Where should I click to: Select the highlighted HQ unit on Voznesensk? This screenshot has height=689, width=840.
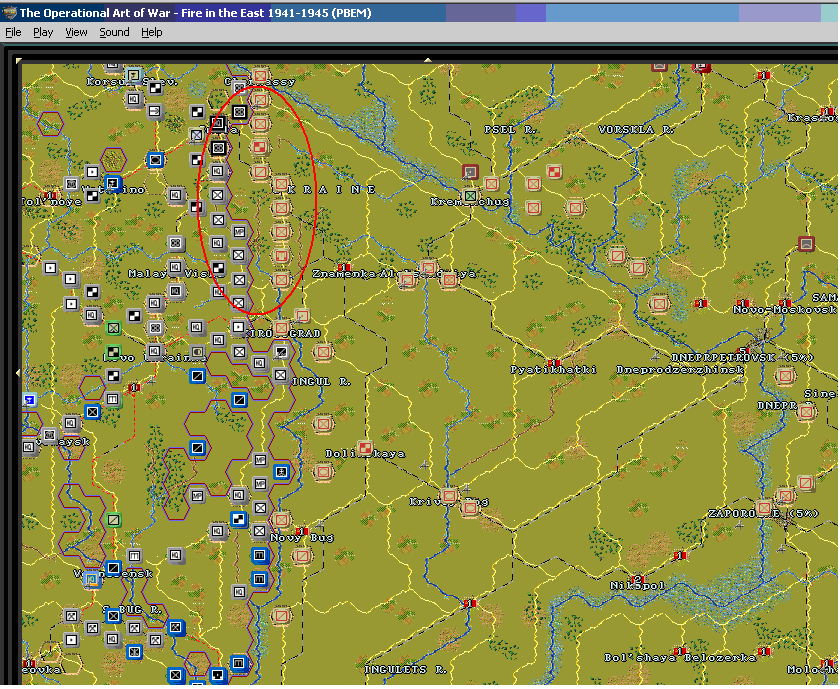[x=92, y=579]
